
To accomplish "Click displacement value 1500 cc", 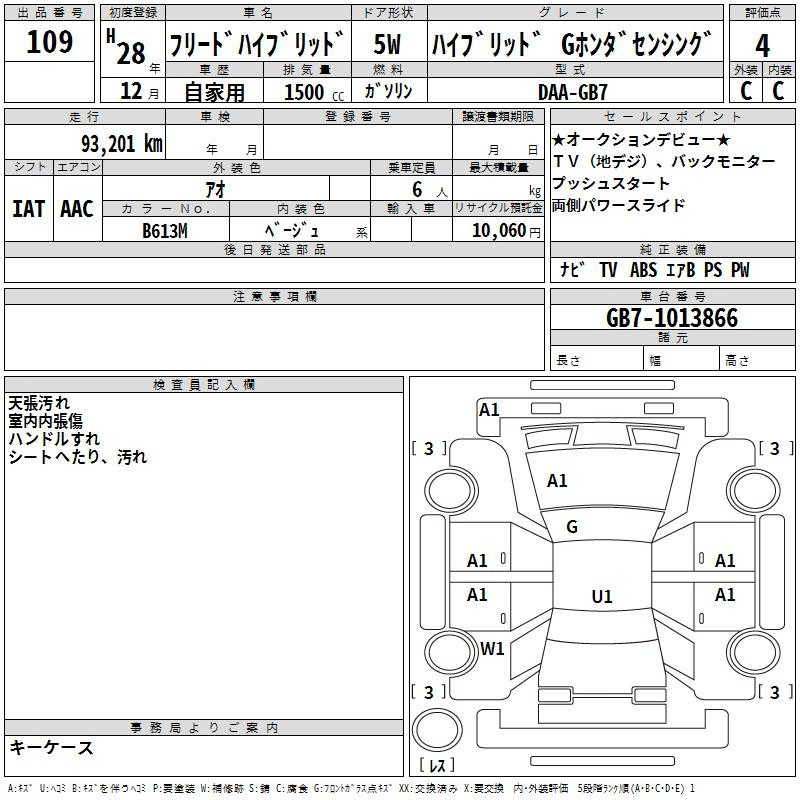I will point(314,92).
